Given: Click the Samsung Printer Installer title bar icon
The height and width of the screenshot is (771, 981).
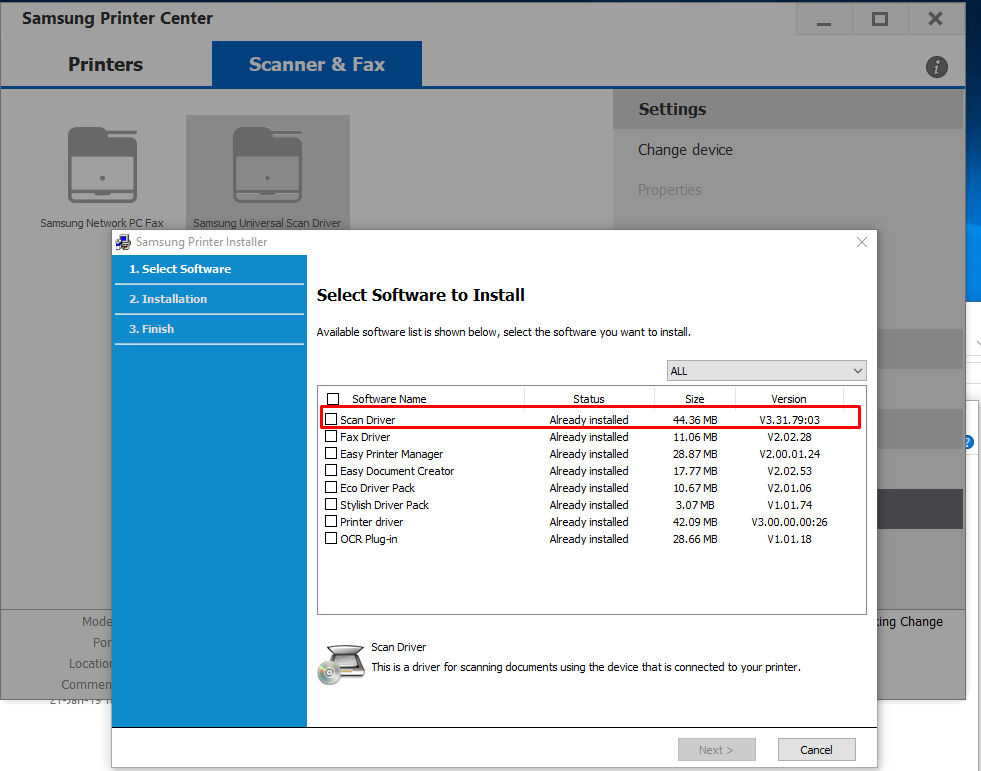Looking at the screenshot, I should 123,242.
